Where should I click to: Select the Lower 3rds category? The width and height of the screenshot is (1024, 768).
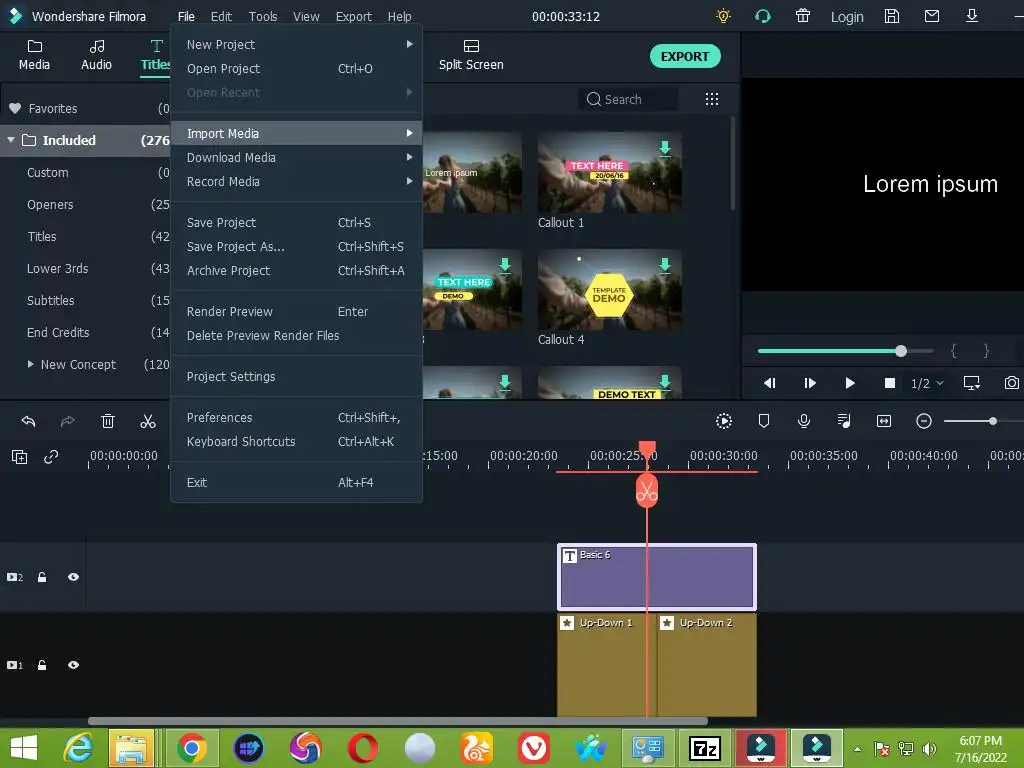pos(57,268)
